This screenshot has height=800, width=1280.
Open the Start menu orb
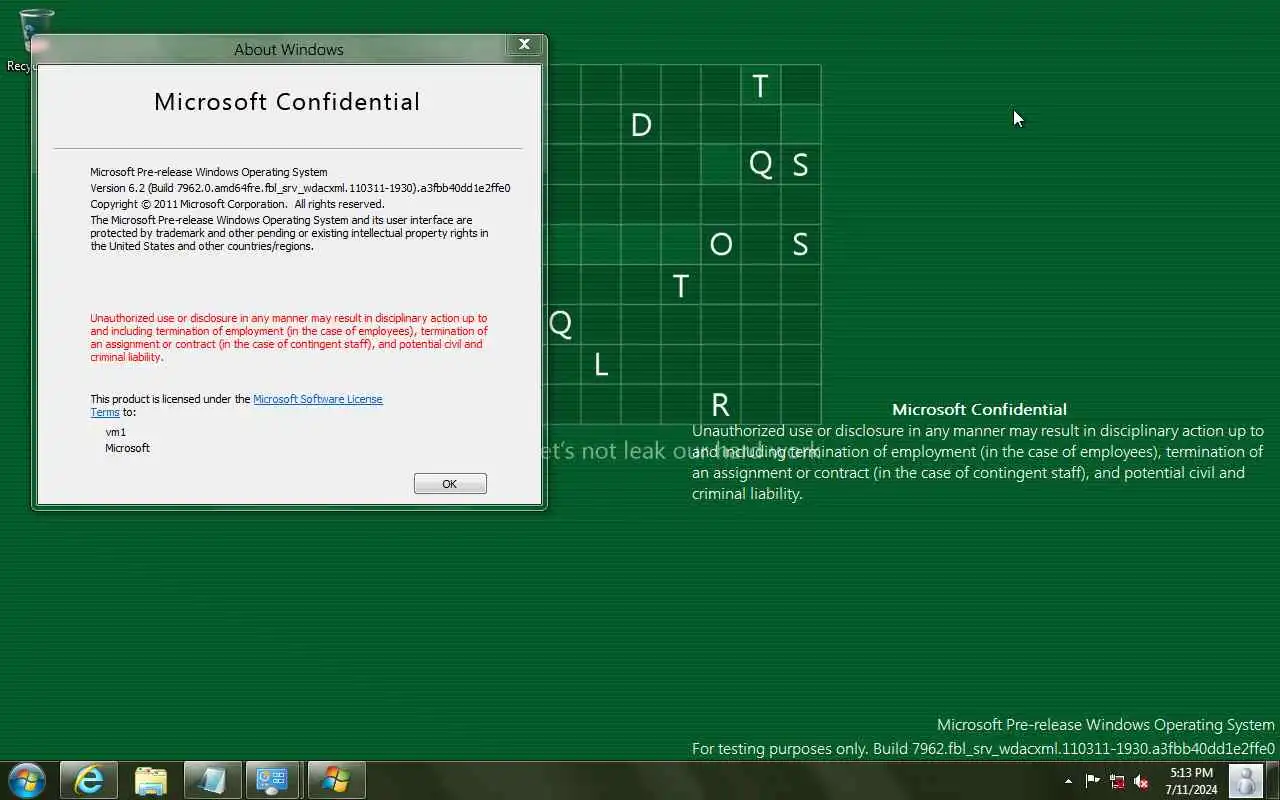26,780
